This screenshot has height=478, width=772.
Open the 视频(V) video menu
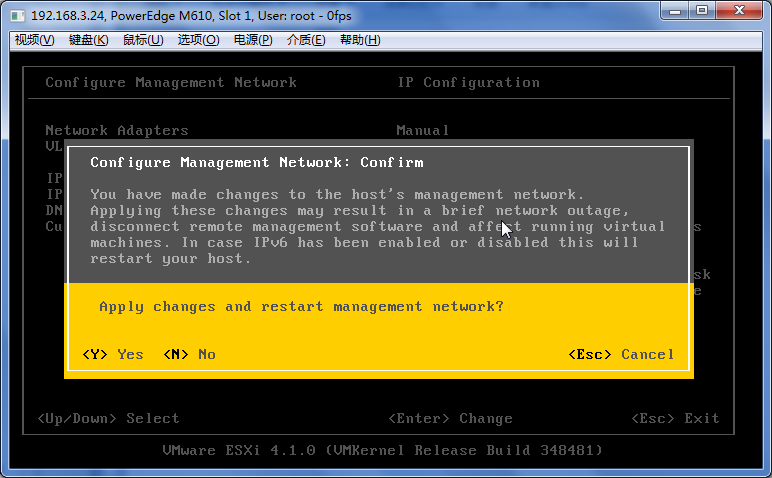click(34, 40)
